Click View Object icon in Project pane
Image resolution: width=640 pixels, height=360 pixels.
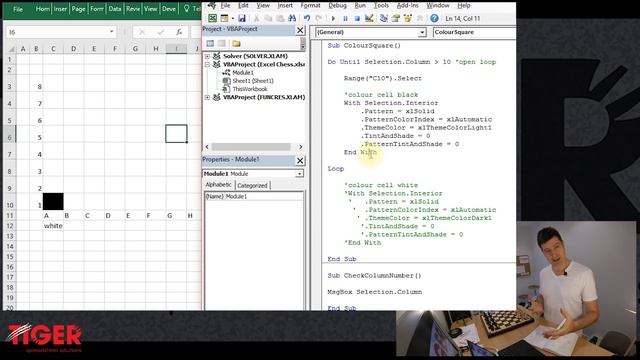tap(222, 43)
